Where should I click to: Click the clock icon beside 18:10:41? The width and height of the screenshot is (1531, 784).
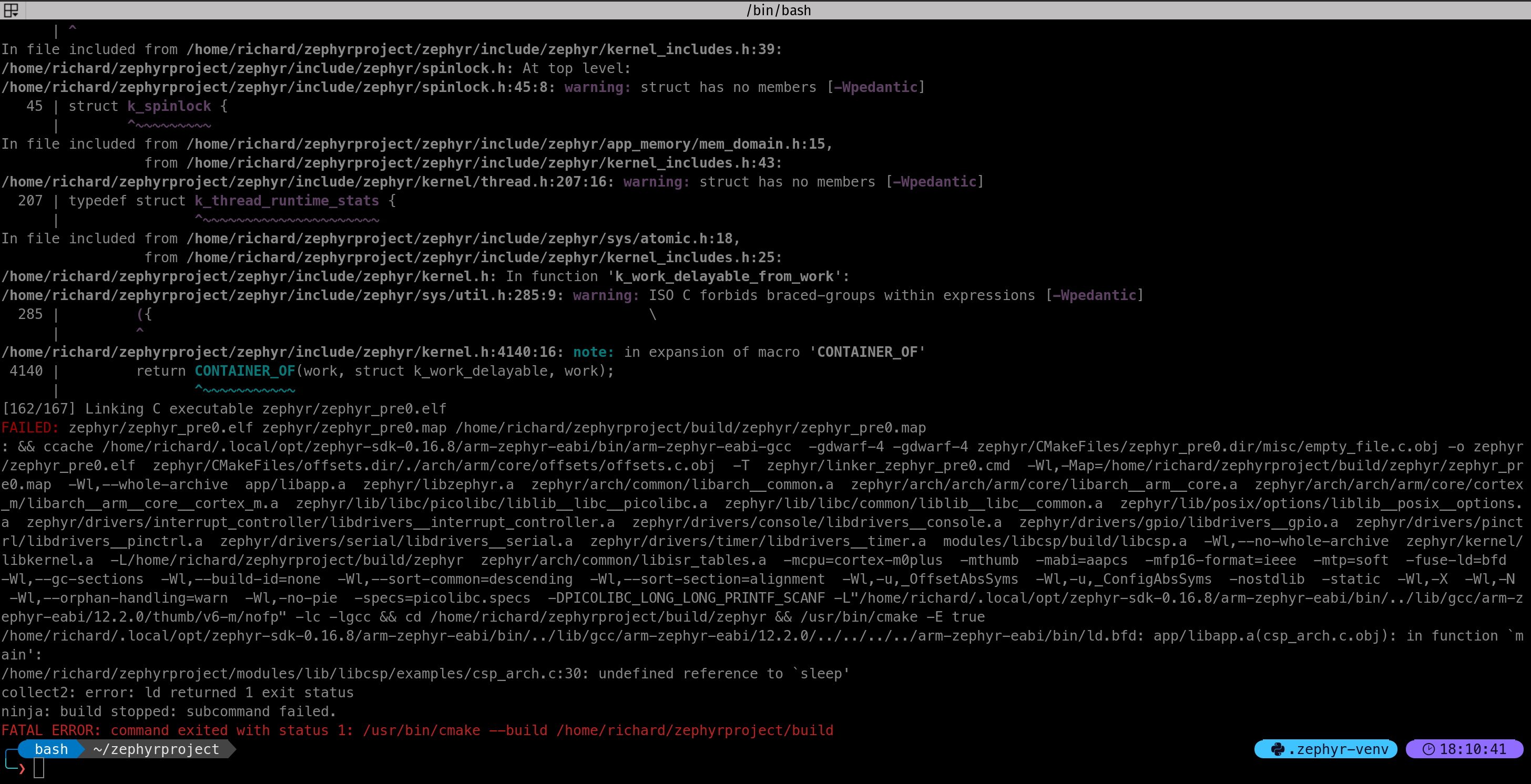pos(1428,749)
